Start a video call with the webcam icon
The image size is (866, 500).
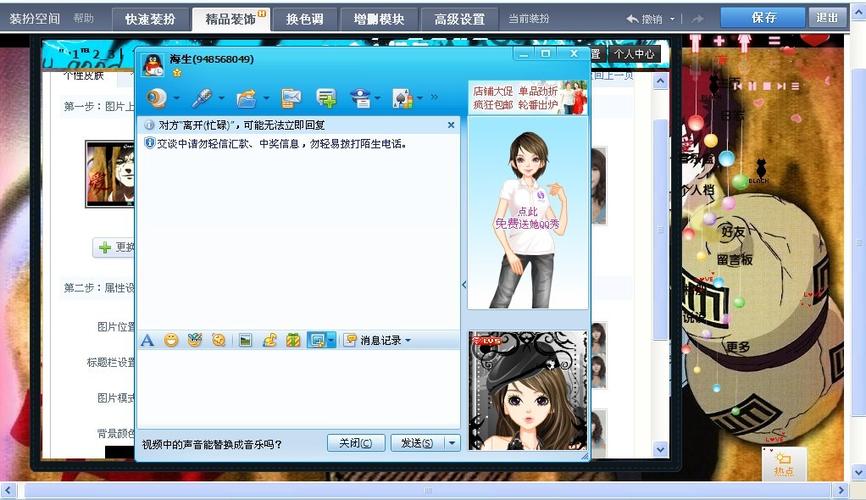click(157, 98)
